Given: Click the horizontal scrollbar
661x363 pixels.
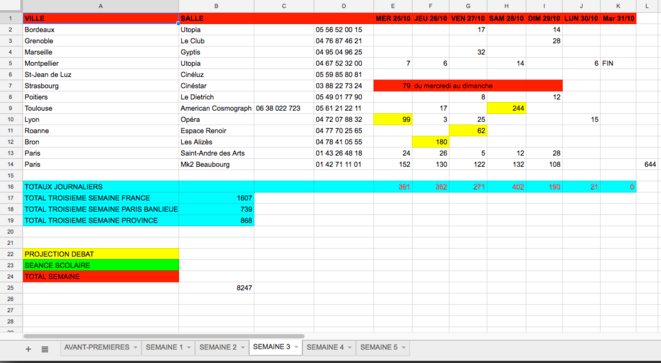Looking at the screenshot, I should pos(164,336).
